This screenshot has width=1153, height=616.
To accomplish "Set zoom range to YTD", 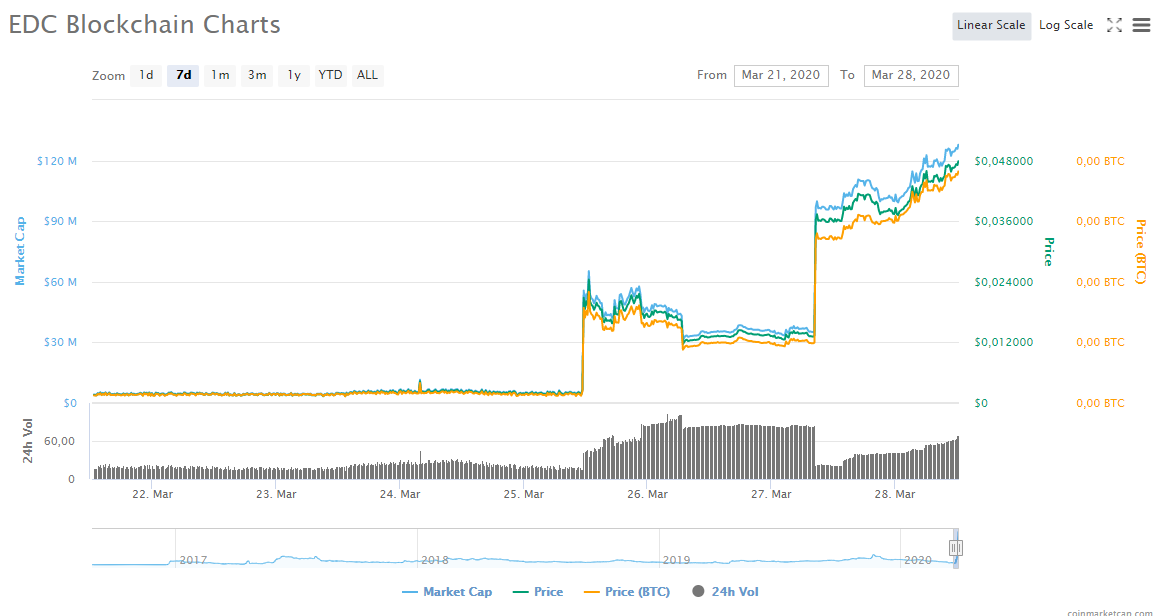I will click(x=330, y=75).
